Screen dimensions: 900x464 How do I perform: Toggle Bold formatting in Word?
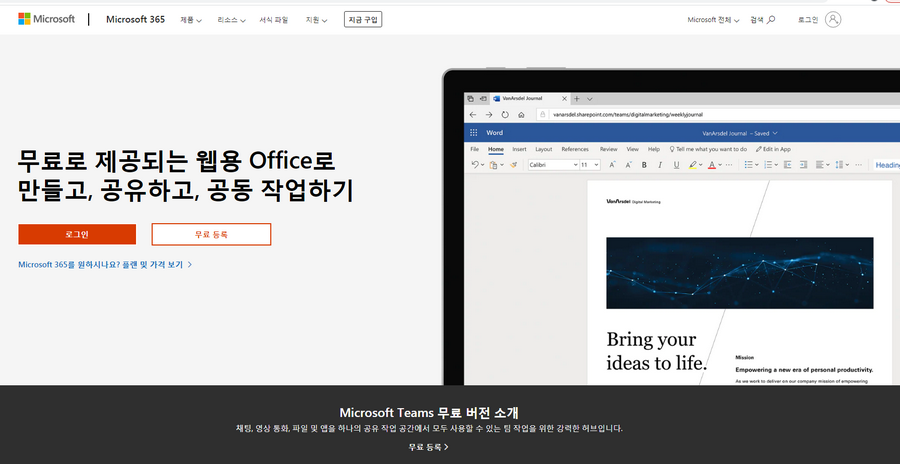click(x=645, y=165)
